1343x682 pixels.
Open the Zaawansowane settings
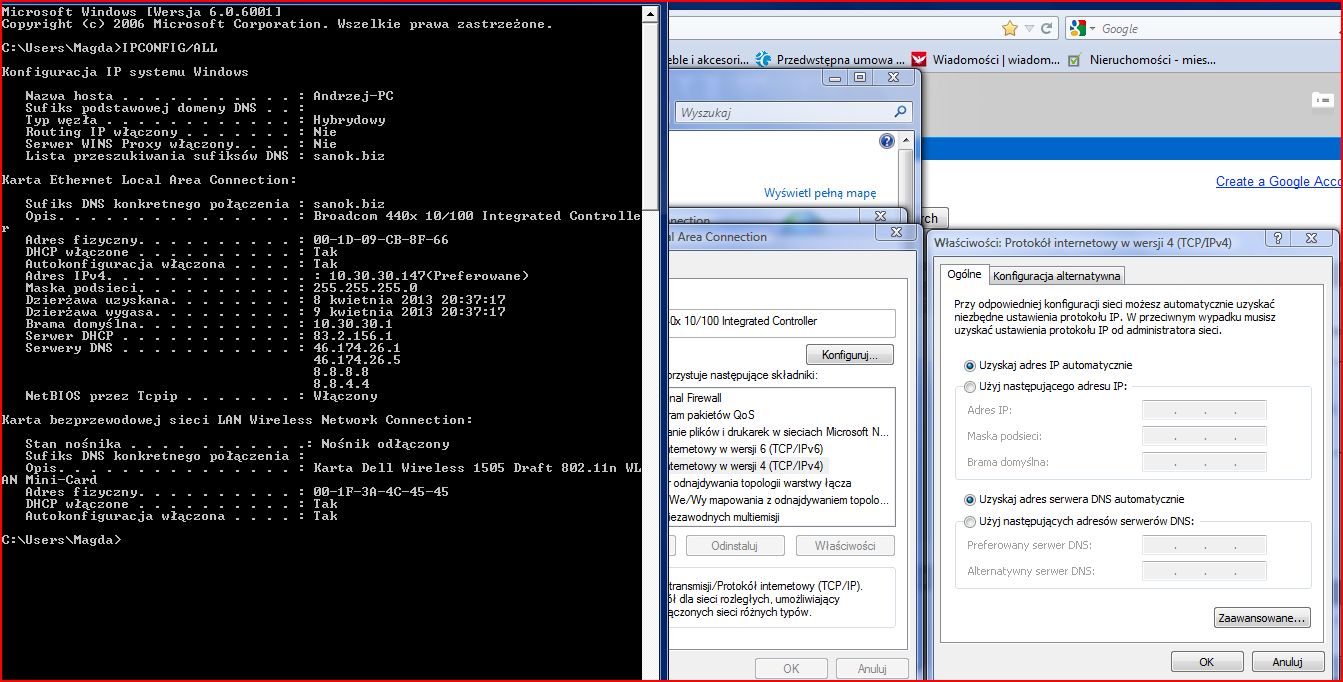click(x=1262, y=618)
